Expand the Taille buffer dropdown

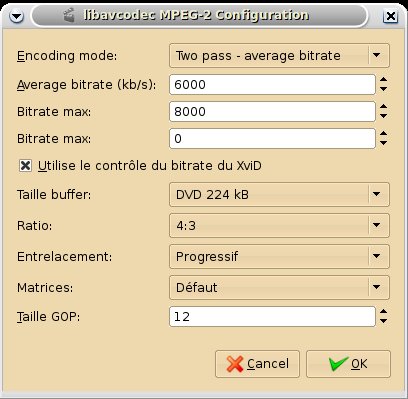pyautogui.click(x=279, y=194)
